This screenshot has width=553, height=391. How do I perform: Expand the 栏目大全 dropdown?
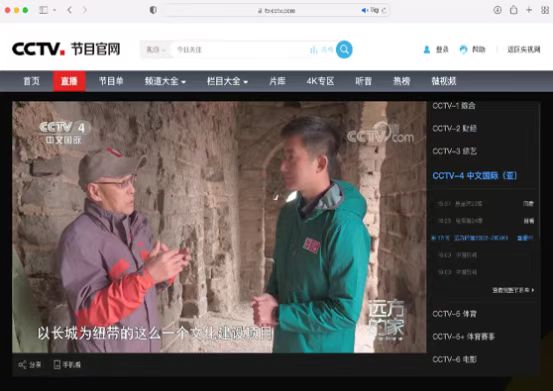point(227,81)
